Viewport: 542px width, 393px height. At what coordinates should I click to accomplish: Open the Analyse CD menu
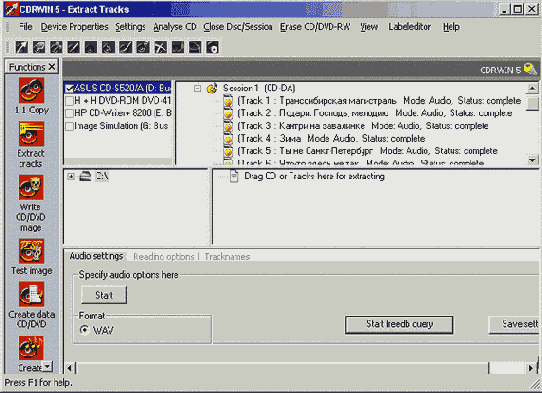click(x=175, y=27)
